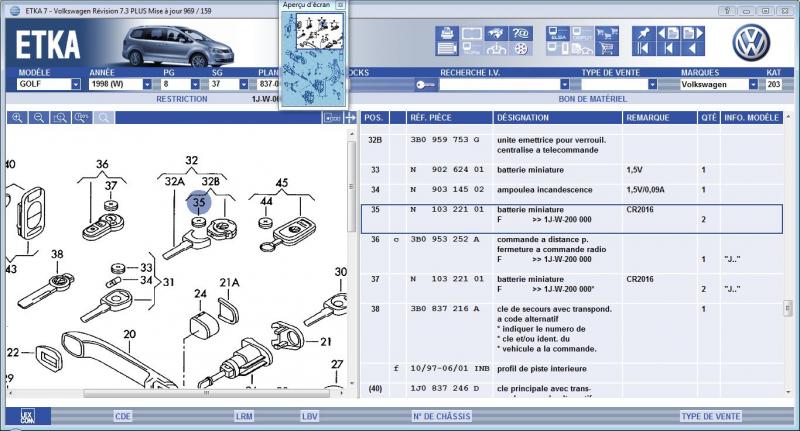Click the DÉSIGNATION column header

pyautogui.click(x=557, y=118)
